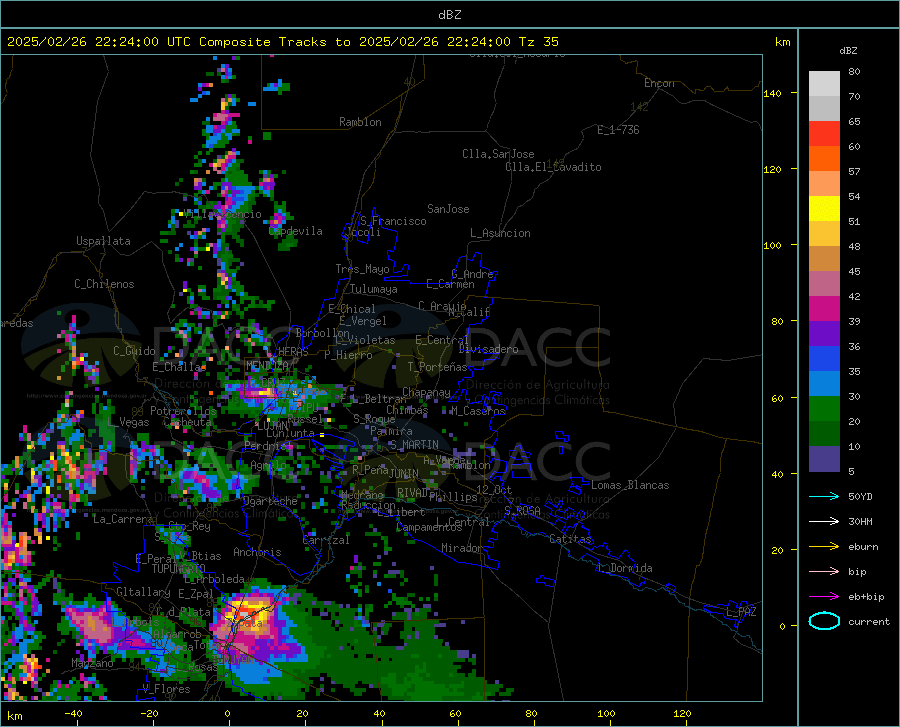Click the 'Clla.El_Cavadito' map label
900x727 pixels.
click(553, 167)
